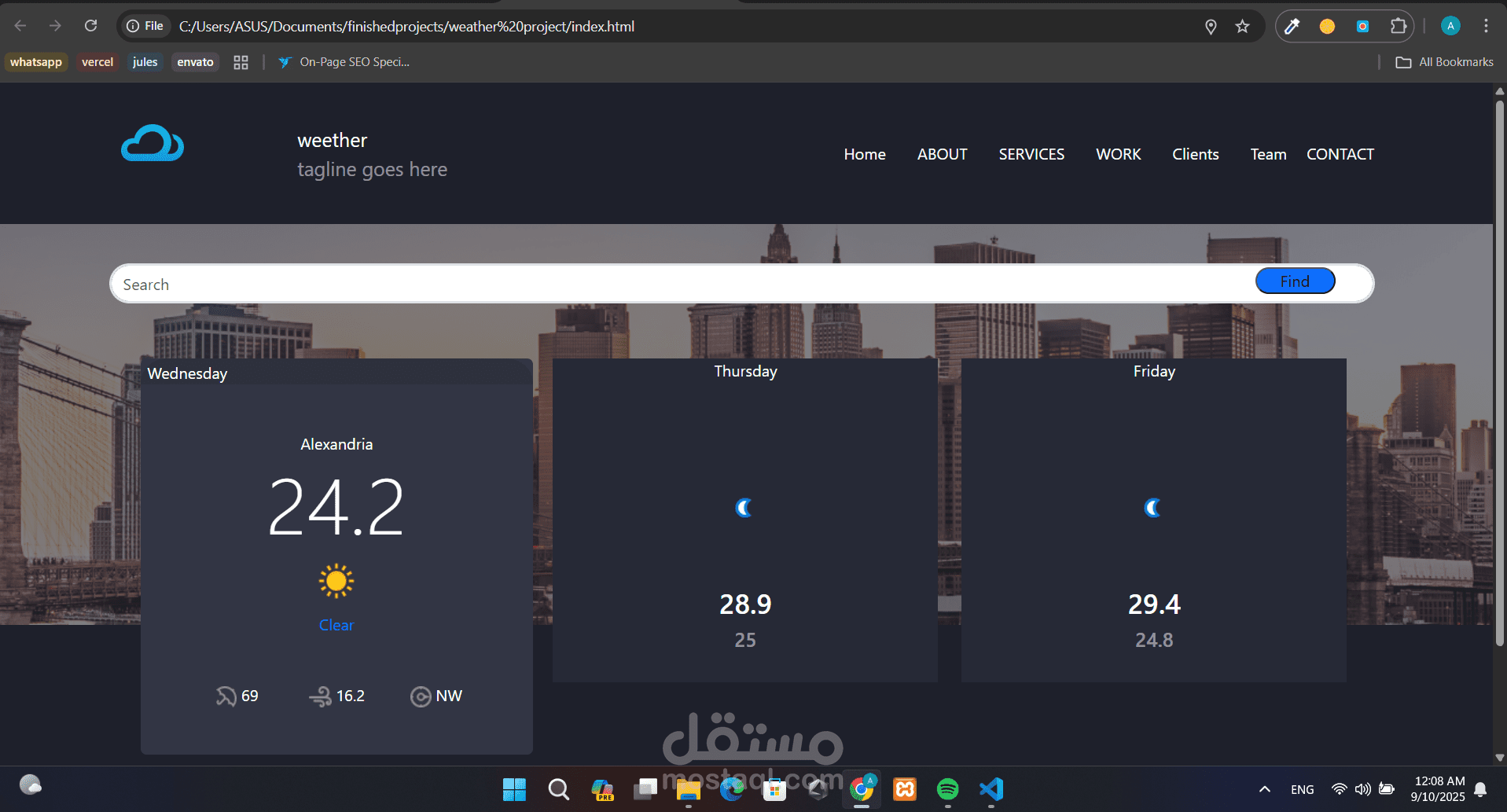Open the ABOUT nav link

click(942, 154)
